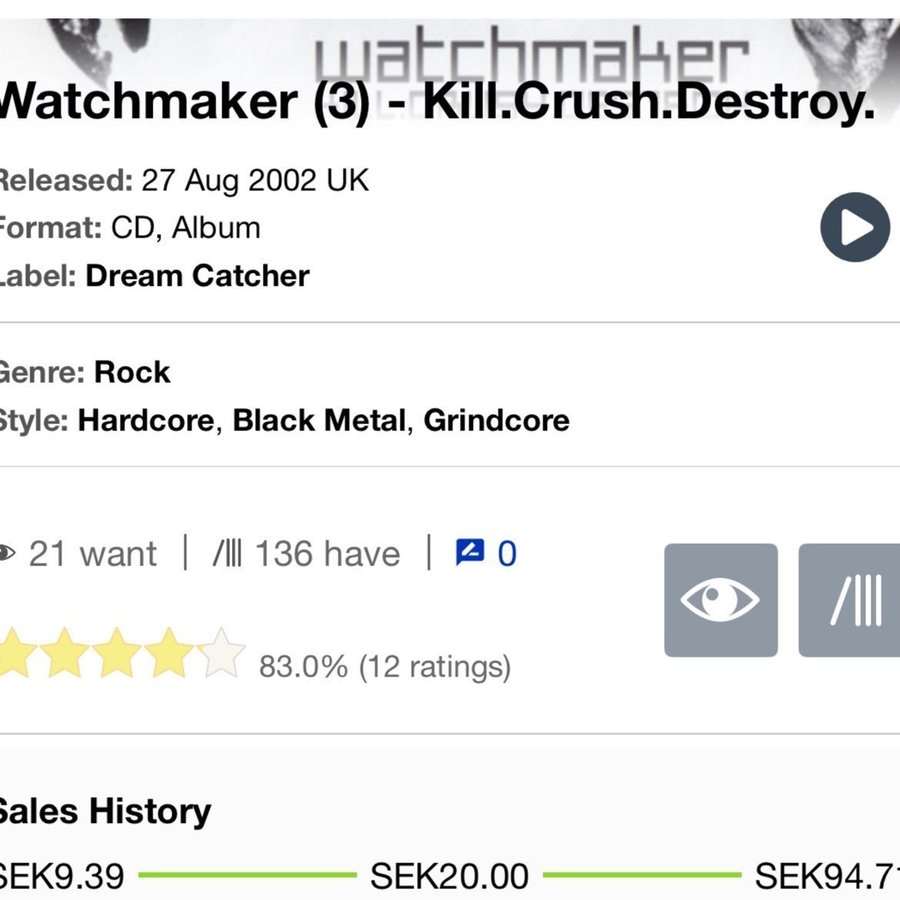
Task: View the 21 want count
Action: coord(92,554)
